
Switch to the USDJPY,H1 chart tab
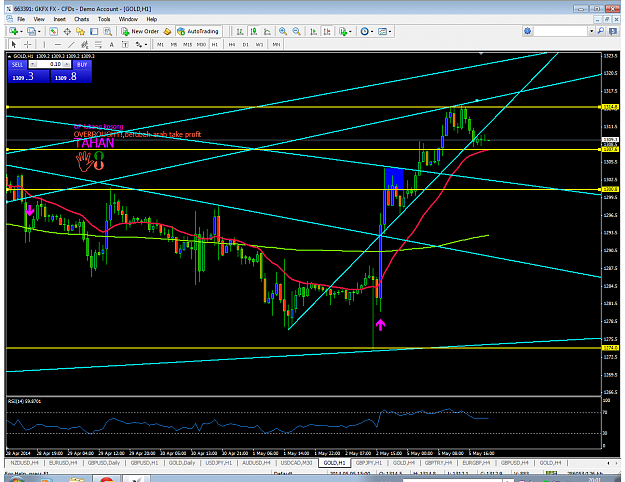[x=218, y=463]
